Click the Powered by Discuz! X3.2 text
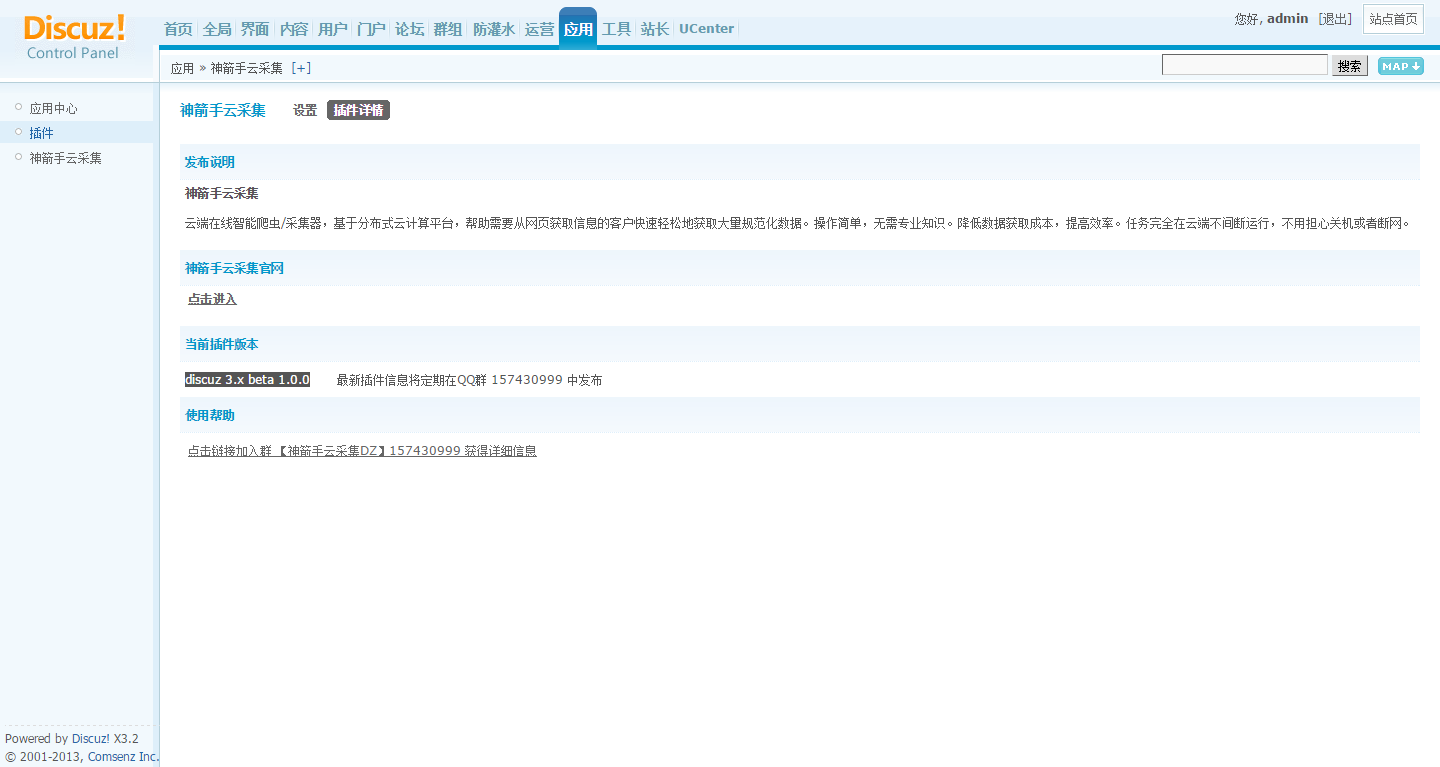 click(72, 739)
